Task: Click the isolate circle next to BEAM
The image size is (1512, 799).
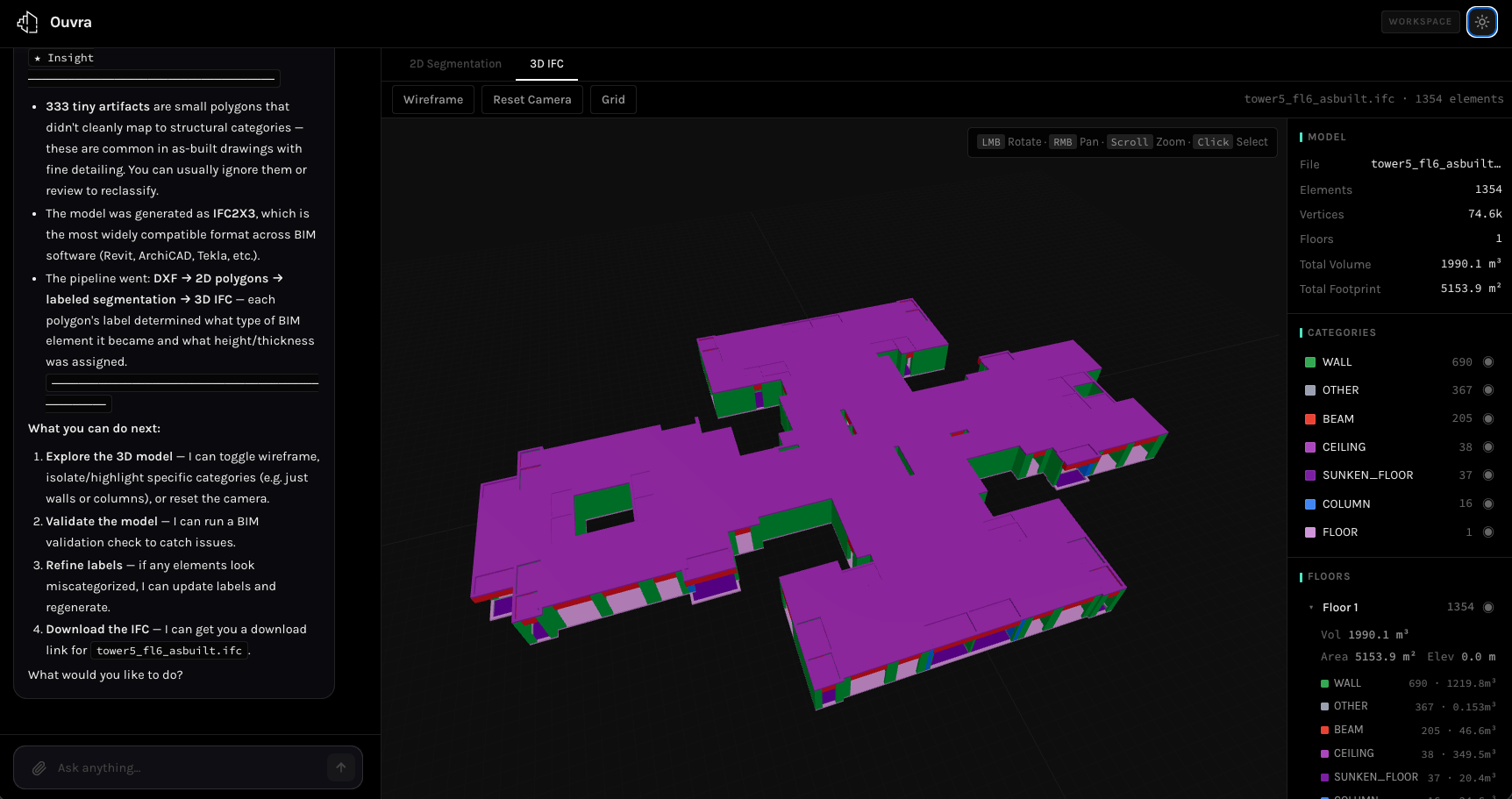Action: 1488,418
